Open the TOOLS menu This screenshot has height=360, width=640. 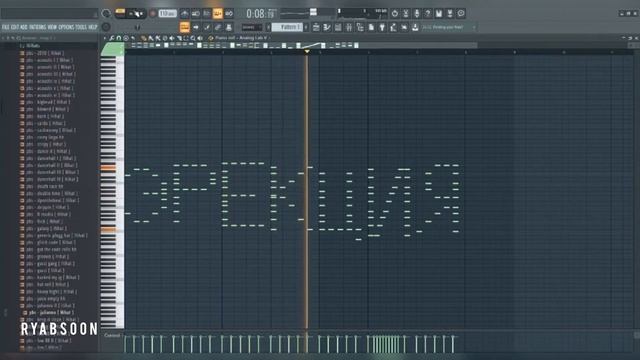81,27
